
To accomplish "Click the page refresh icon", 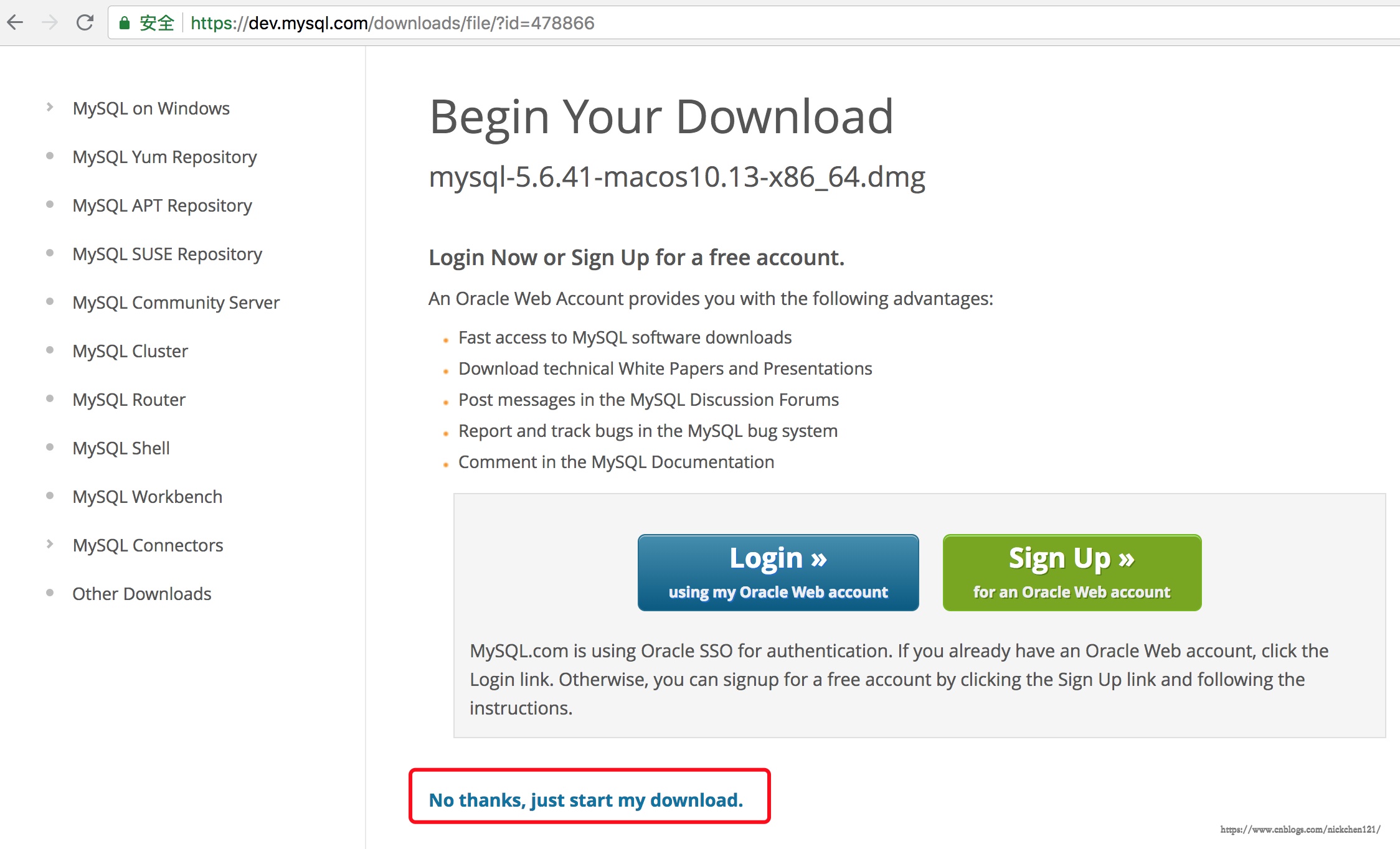I will click(85, 21).
